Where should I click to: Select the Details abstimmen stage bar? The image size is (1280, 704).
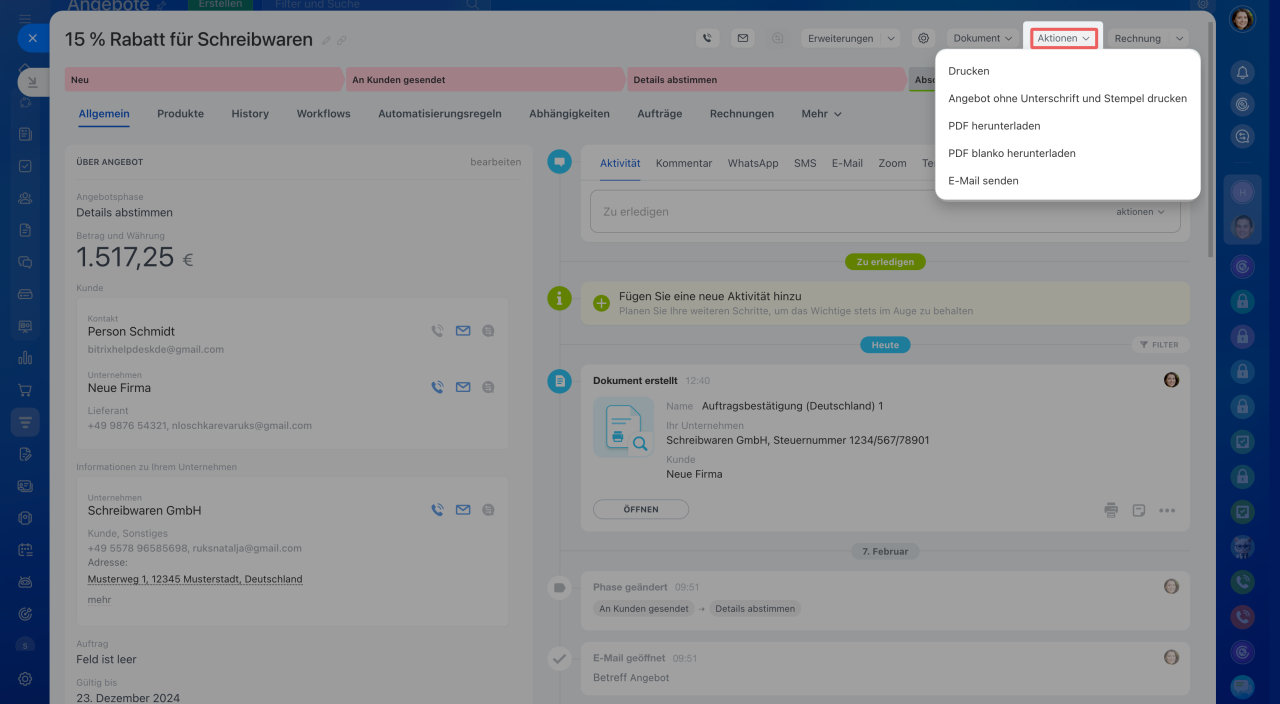tap(765, 80)
